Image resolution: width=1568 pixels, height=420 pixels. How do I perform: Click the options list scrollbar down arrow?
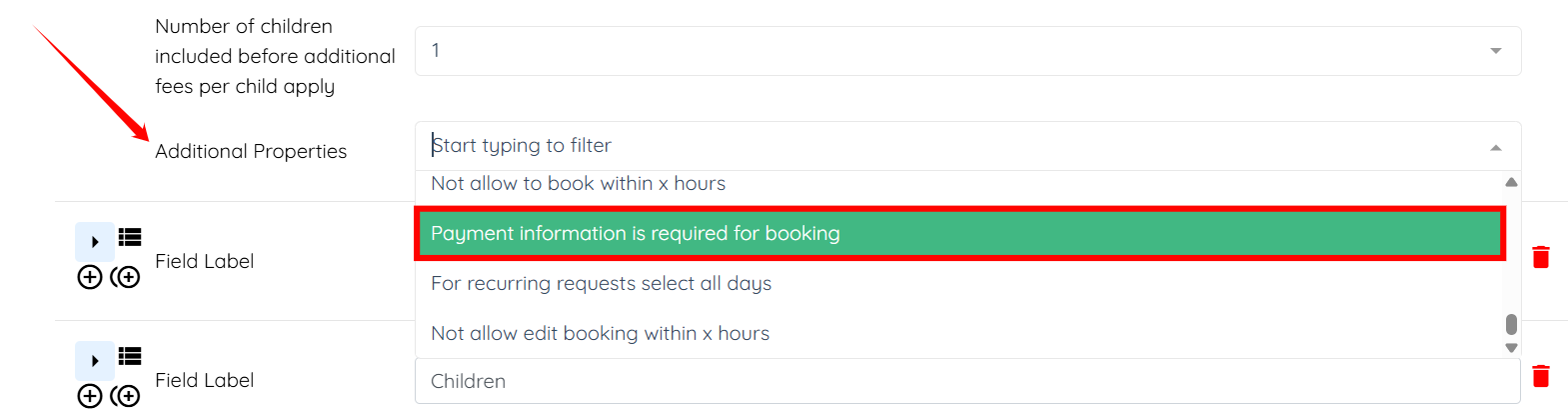point(1511,348)
